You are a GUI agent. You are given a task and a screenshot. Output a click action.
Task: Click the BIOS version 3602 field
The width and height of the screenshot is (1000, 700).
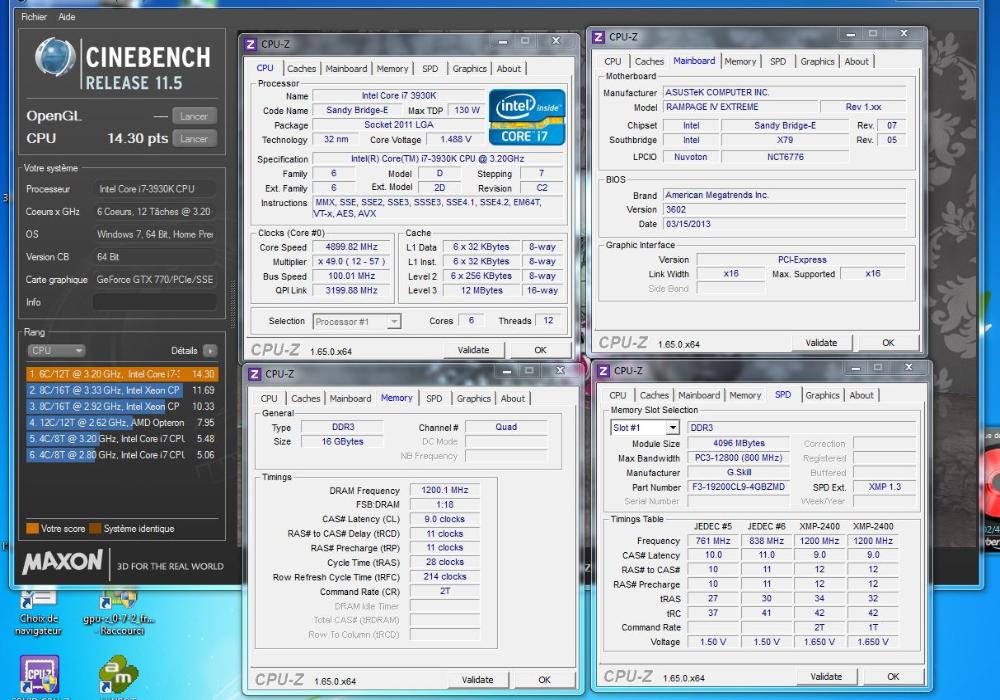pos(784,209)
